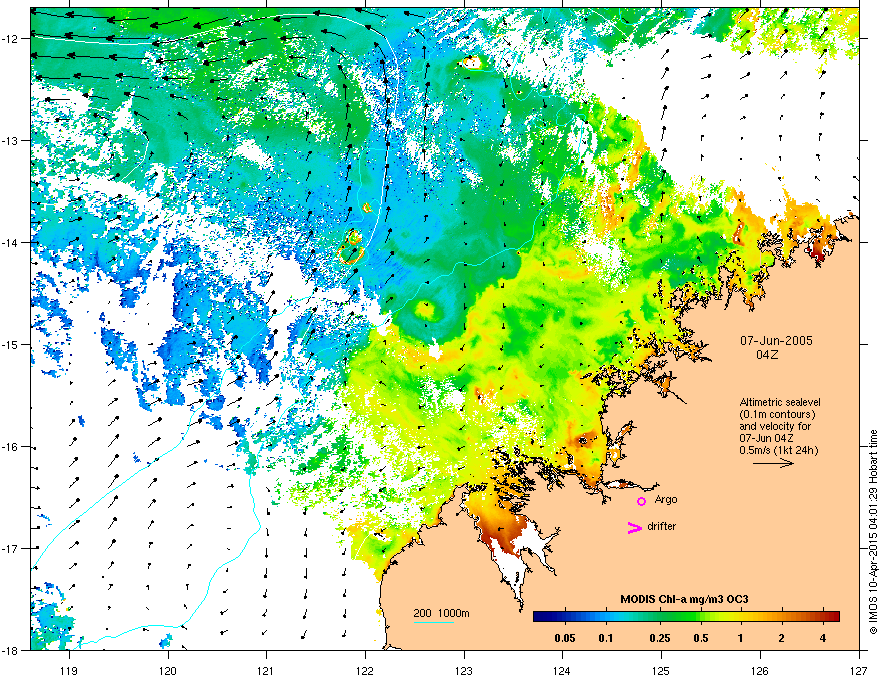Click the latitude axis label '-18'
Screen dimensions: 880x680
11,650
